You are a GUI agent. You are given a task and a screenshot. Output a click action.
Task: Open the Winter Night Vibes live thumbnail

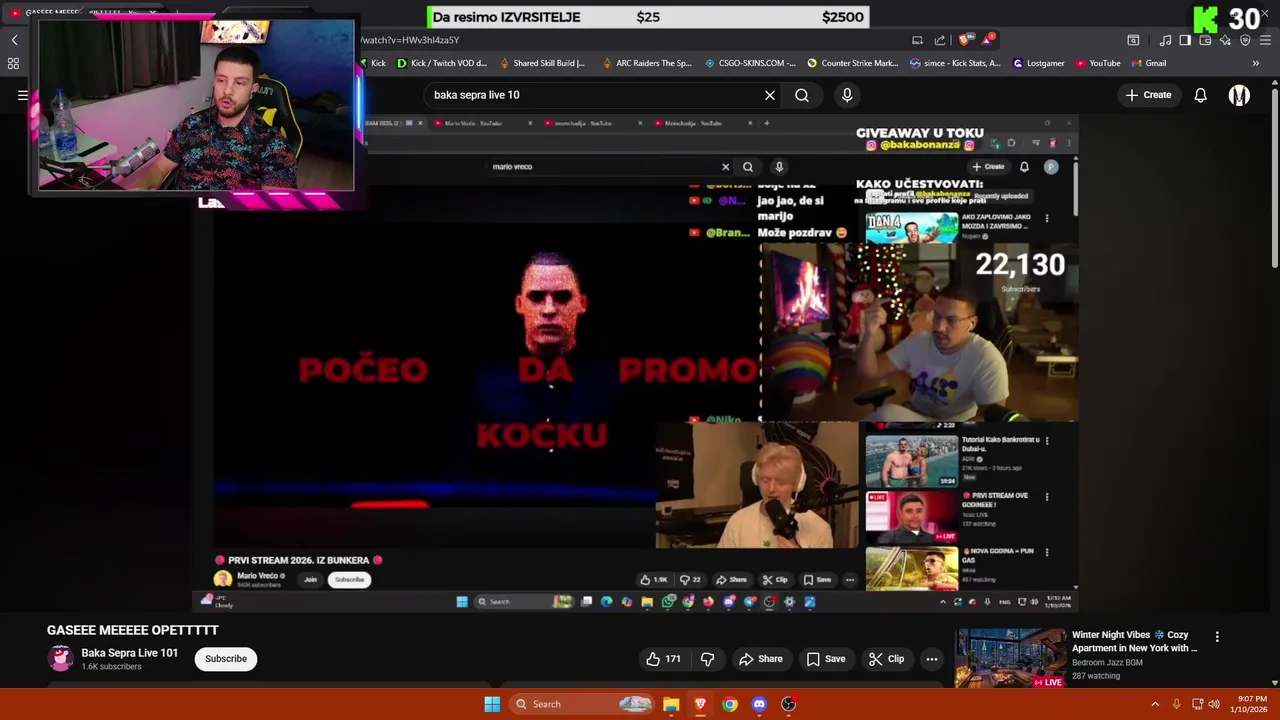tap(1010, 657)
